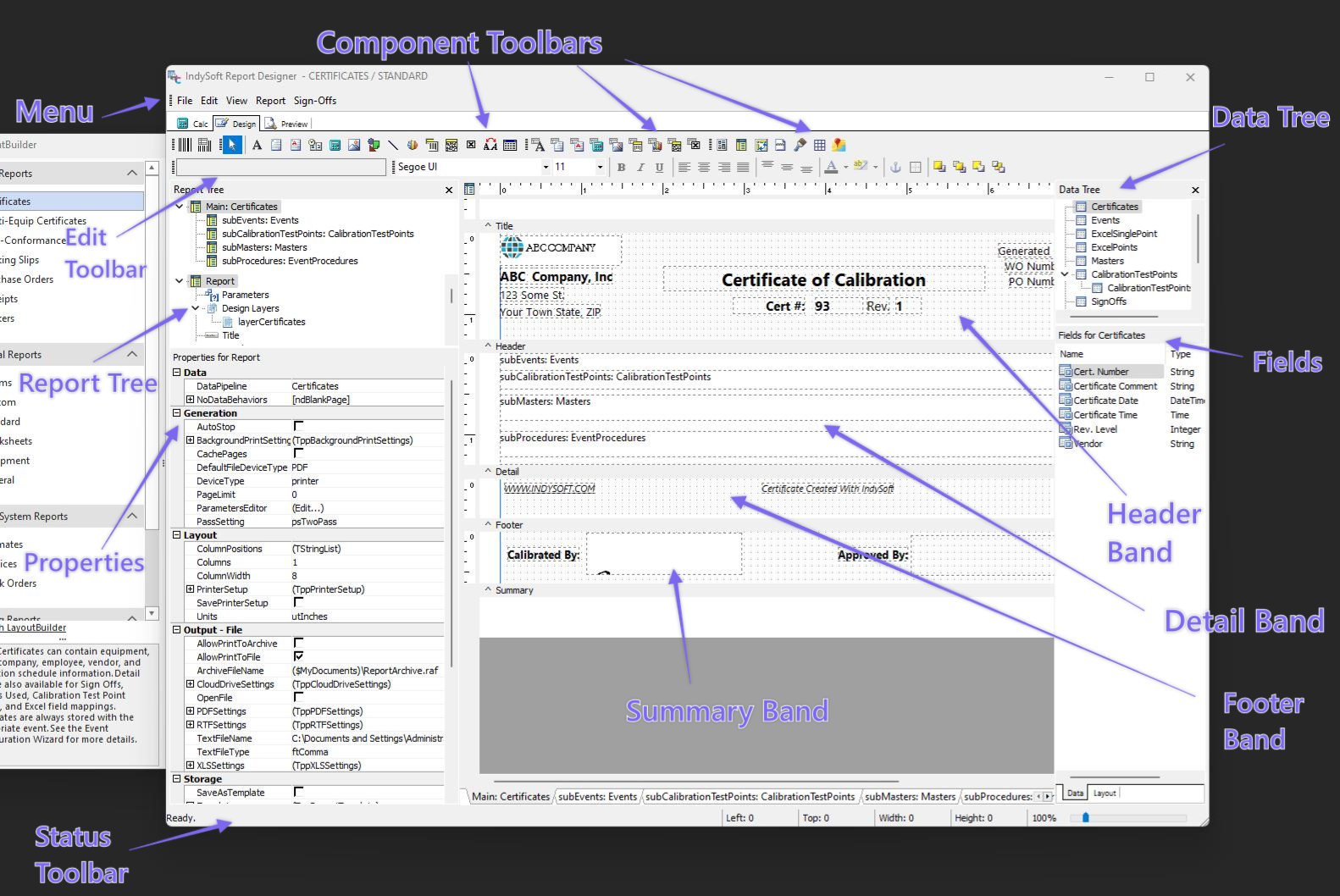Viewport: 1340px width, 896px height.
Task: Open the Report menu
Action: tap(270, 101)
